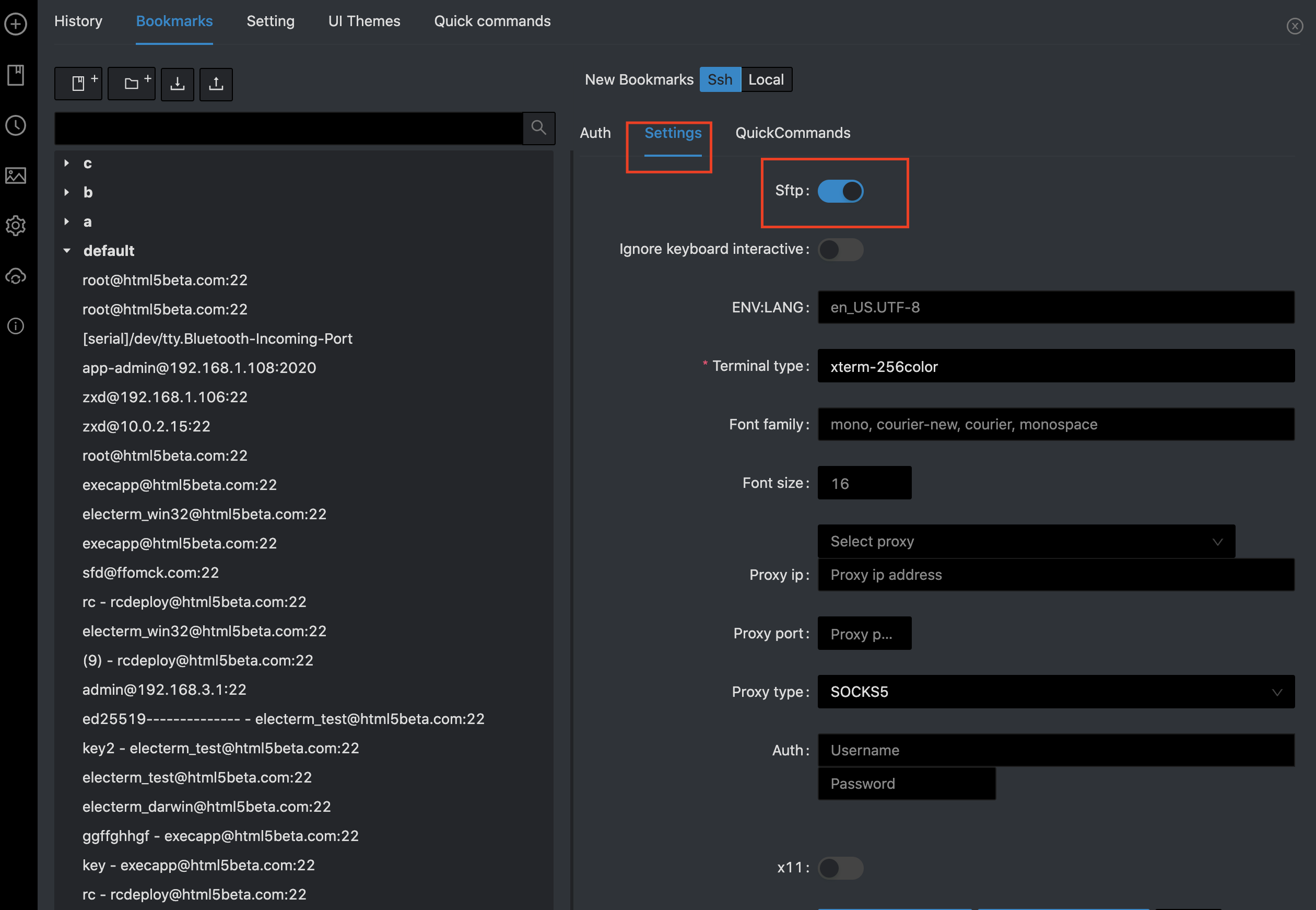Switch to the QuickCommands tab
The image size is (1316, 910).
click(792, 133)
